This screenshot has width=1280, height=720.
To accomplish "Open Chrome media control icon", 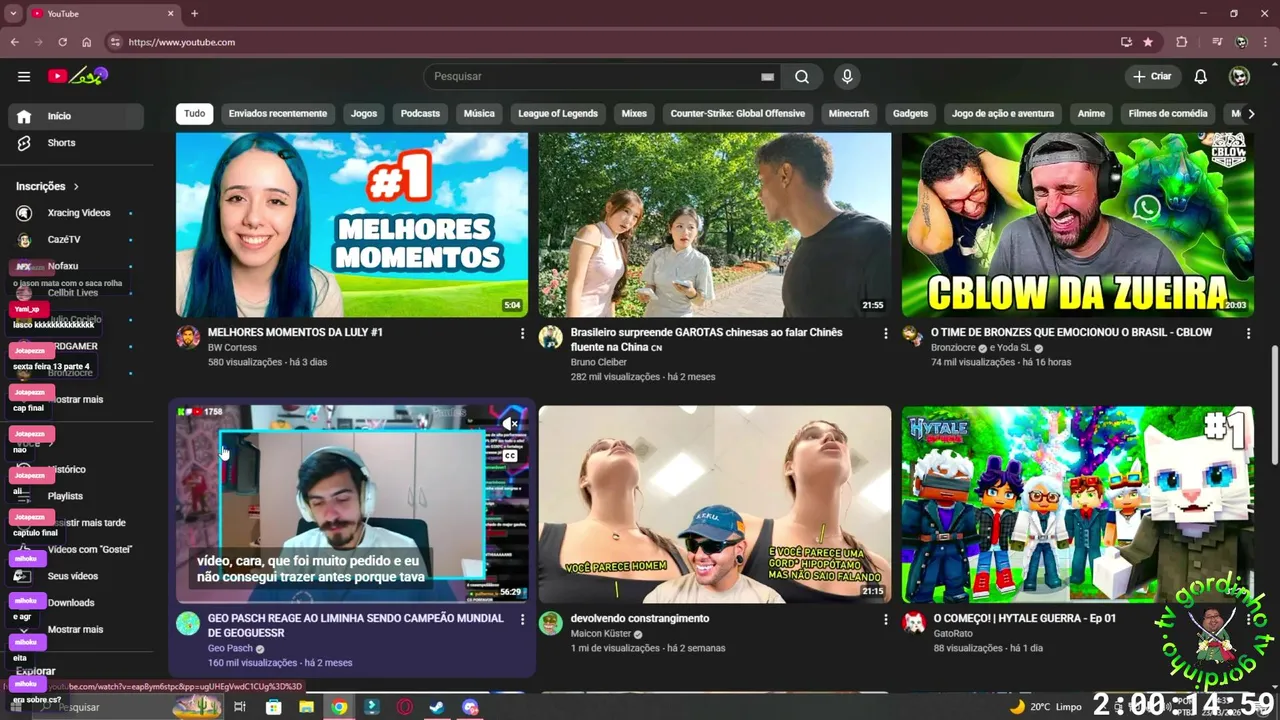I will pos(1217,42).
